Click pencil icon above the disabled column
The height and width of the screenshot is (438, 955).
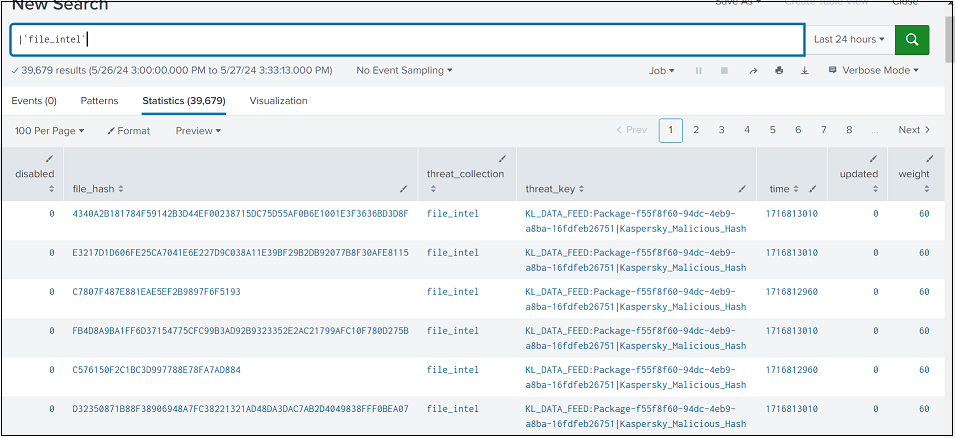(x=50, y=158)
